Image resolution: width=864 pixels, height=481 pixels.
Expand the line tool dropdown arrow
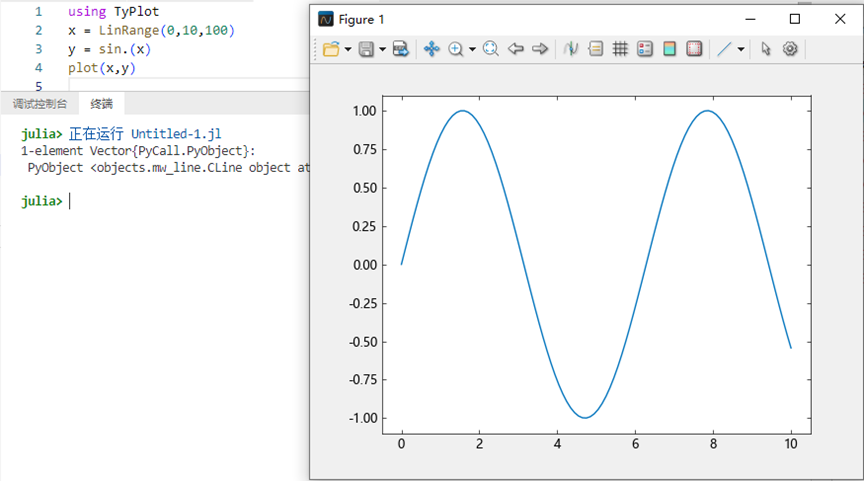[x=741, y=49]
